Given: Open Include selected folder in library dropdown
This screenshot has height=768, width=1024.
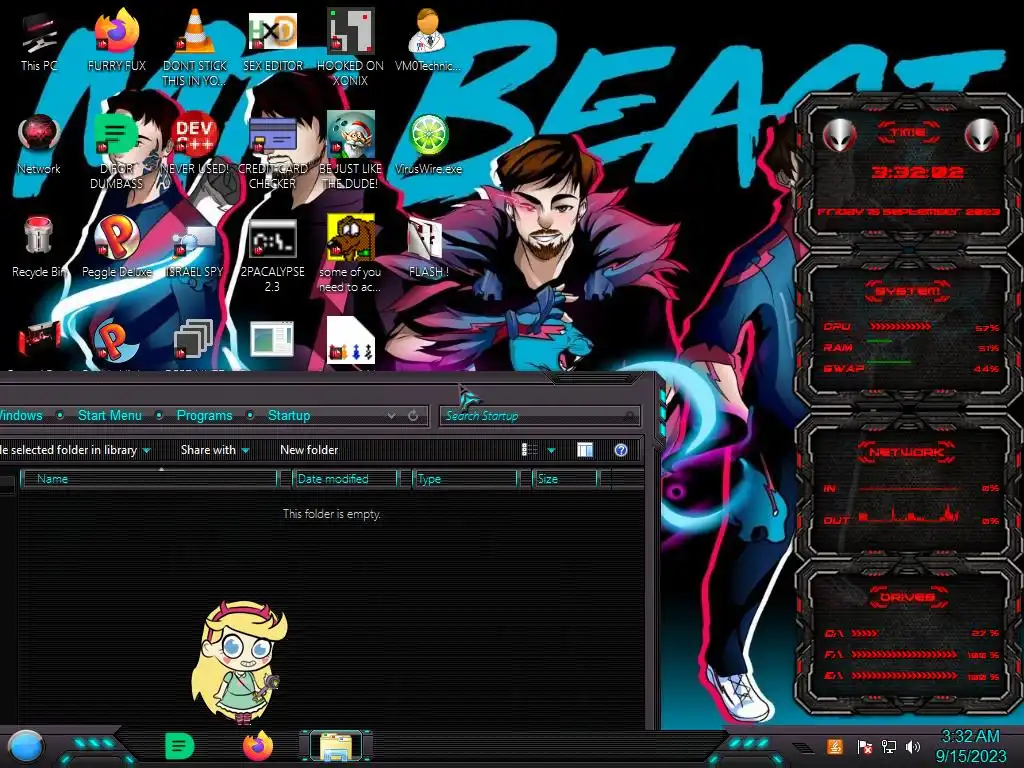Looking at the screenshot, I should [x=74, y=450].
